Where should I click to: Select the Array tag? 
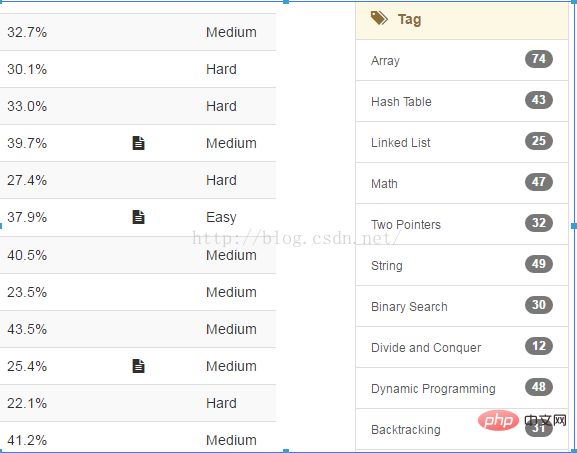click(462, 60)
